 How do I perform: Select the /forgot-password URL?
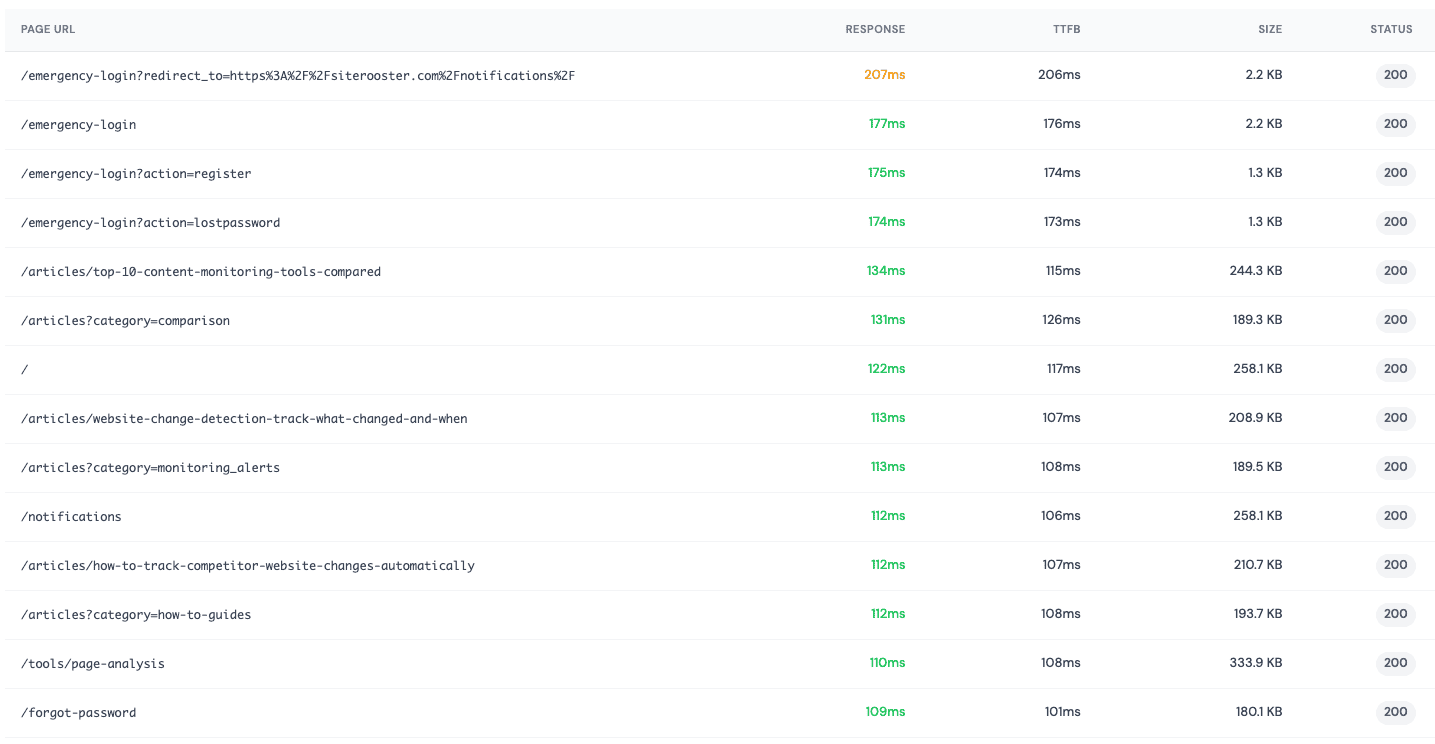[78, 713]
